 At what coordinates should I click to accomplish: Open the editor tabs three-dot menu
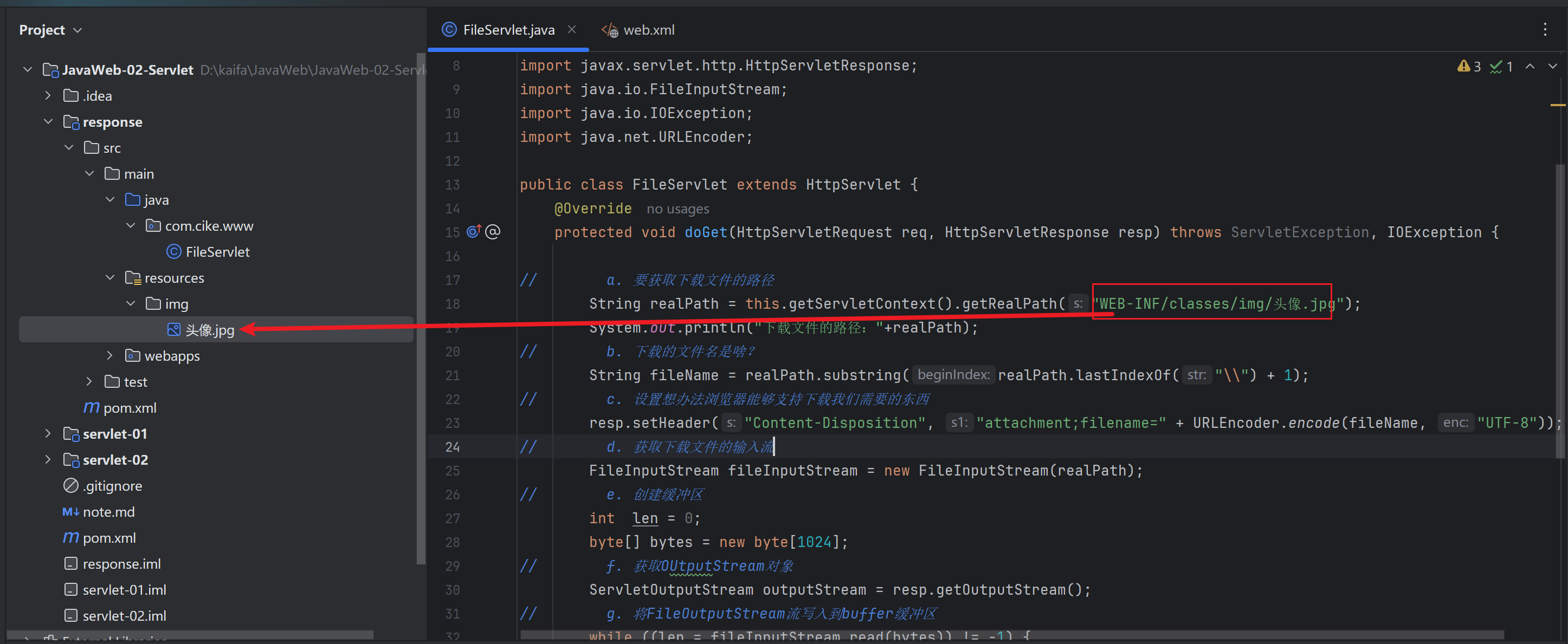[x=1545, y=30]
